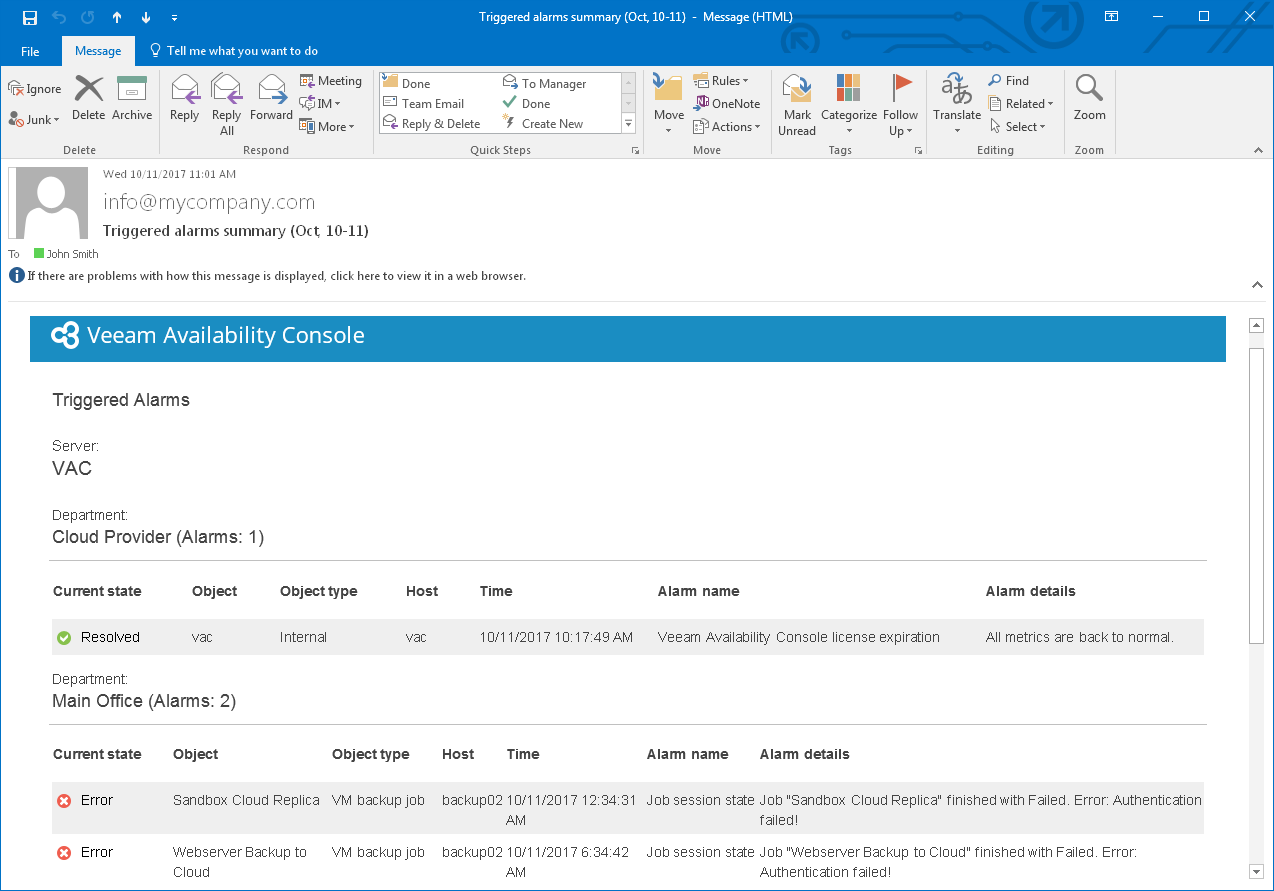Click the sender's avatar picture
The height and width of the screenshot is (891, 1274).
click(48, 203)
